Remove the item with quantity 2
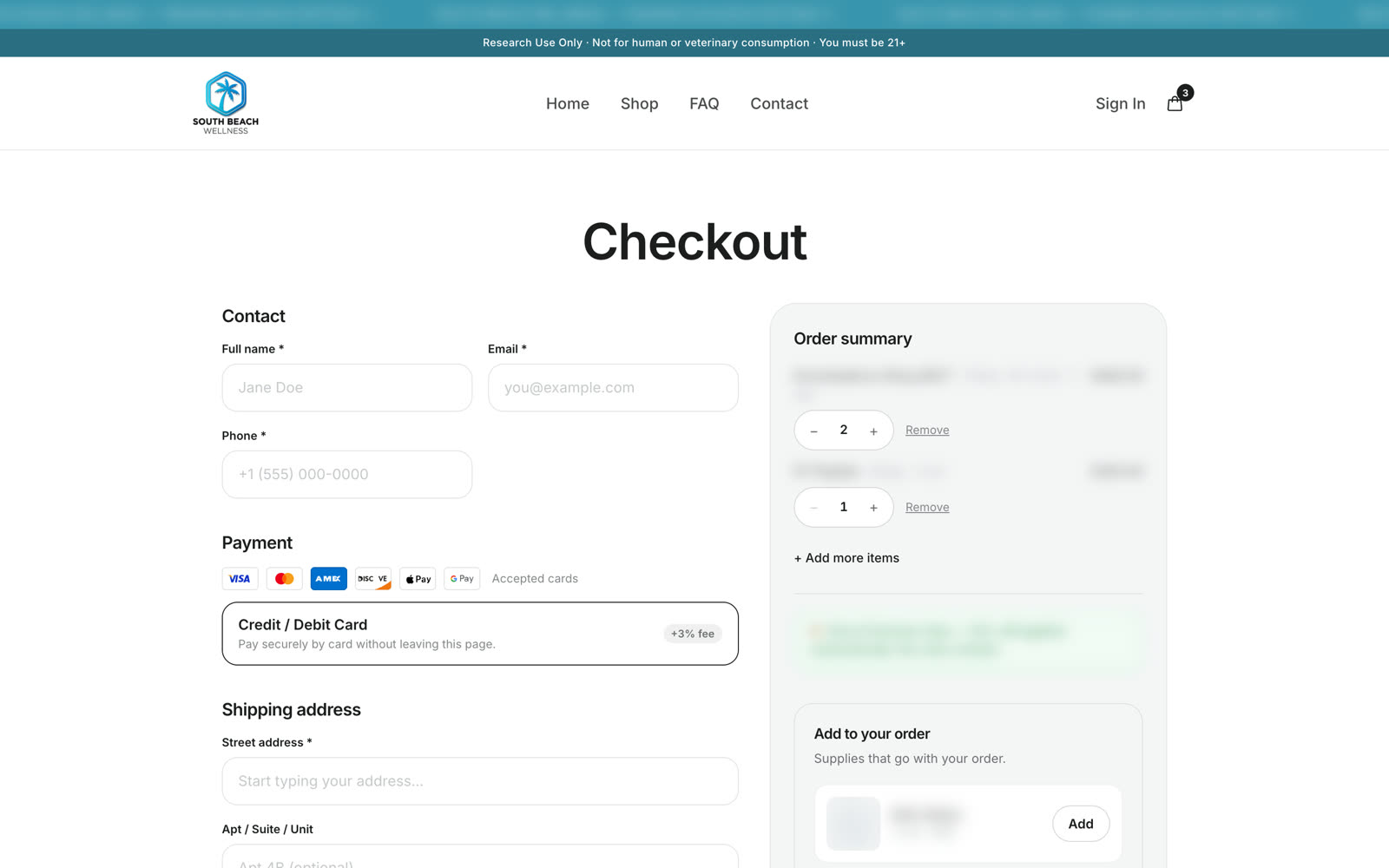 pos(927,430)
